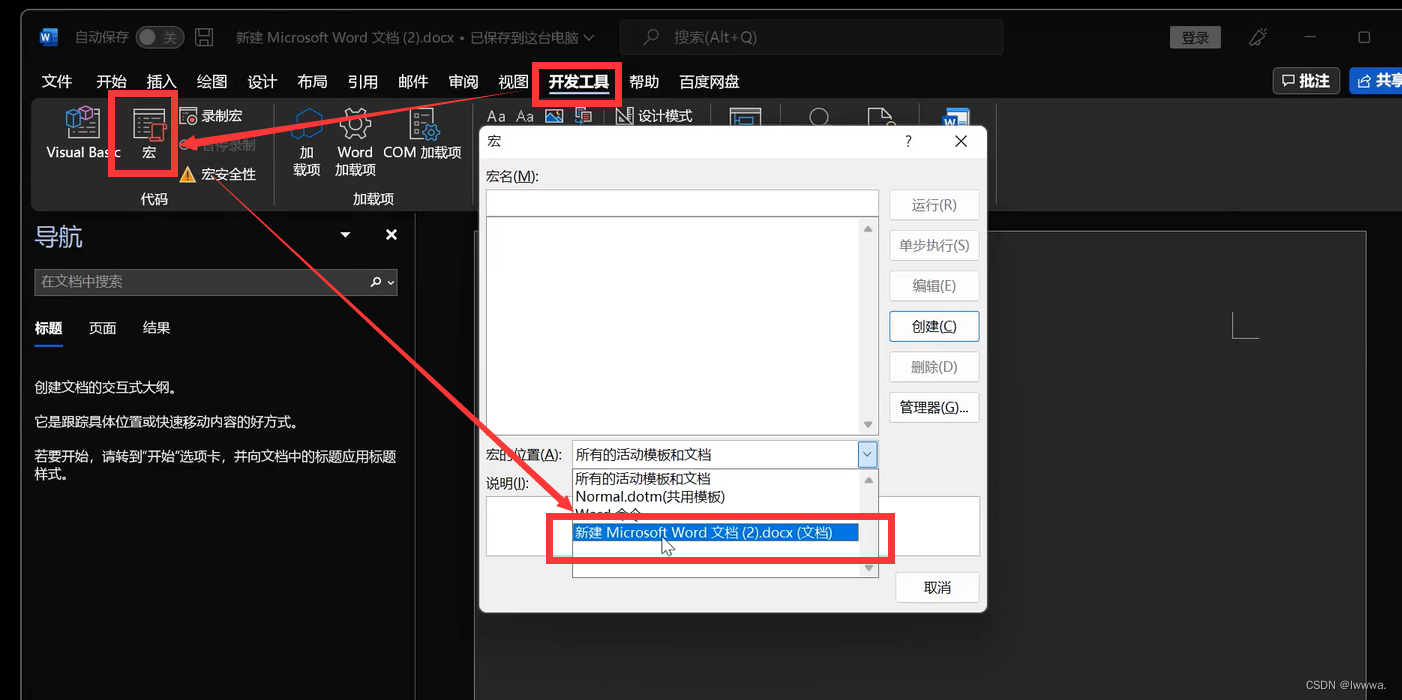
Task: Switch to the 邮件 ribbon tab
Action: click(x=413, y=81)
